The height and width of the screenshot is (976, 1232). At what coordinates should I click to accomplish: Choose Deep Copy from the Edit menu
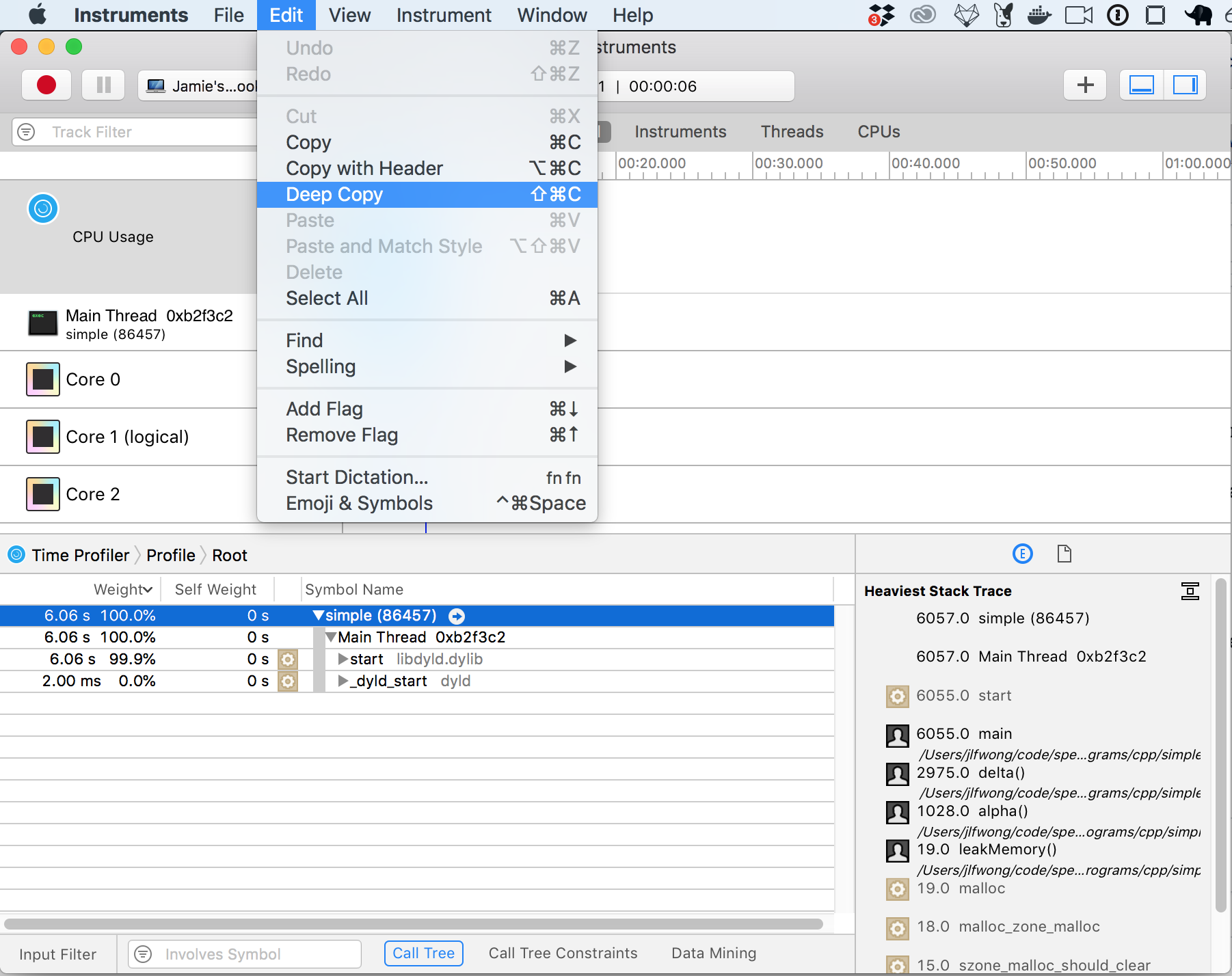pyautogui.click(x=334, y=194)
